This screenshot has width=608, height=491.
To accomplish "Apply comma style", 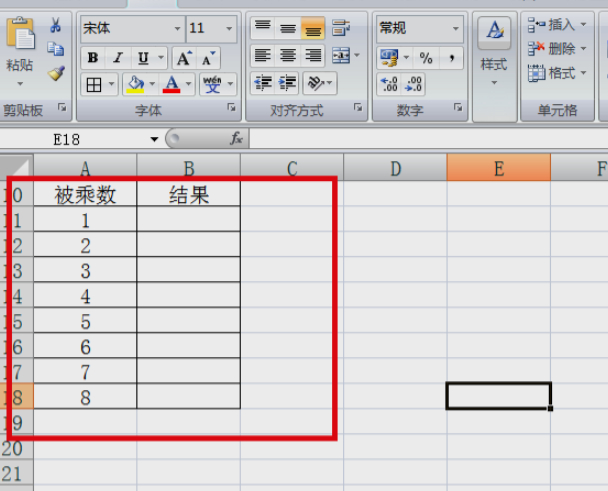I will point(451,58).
